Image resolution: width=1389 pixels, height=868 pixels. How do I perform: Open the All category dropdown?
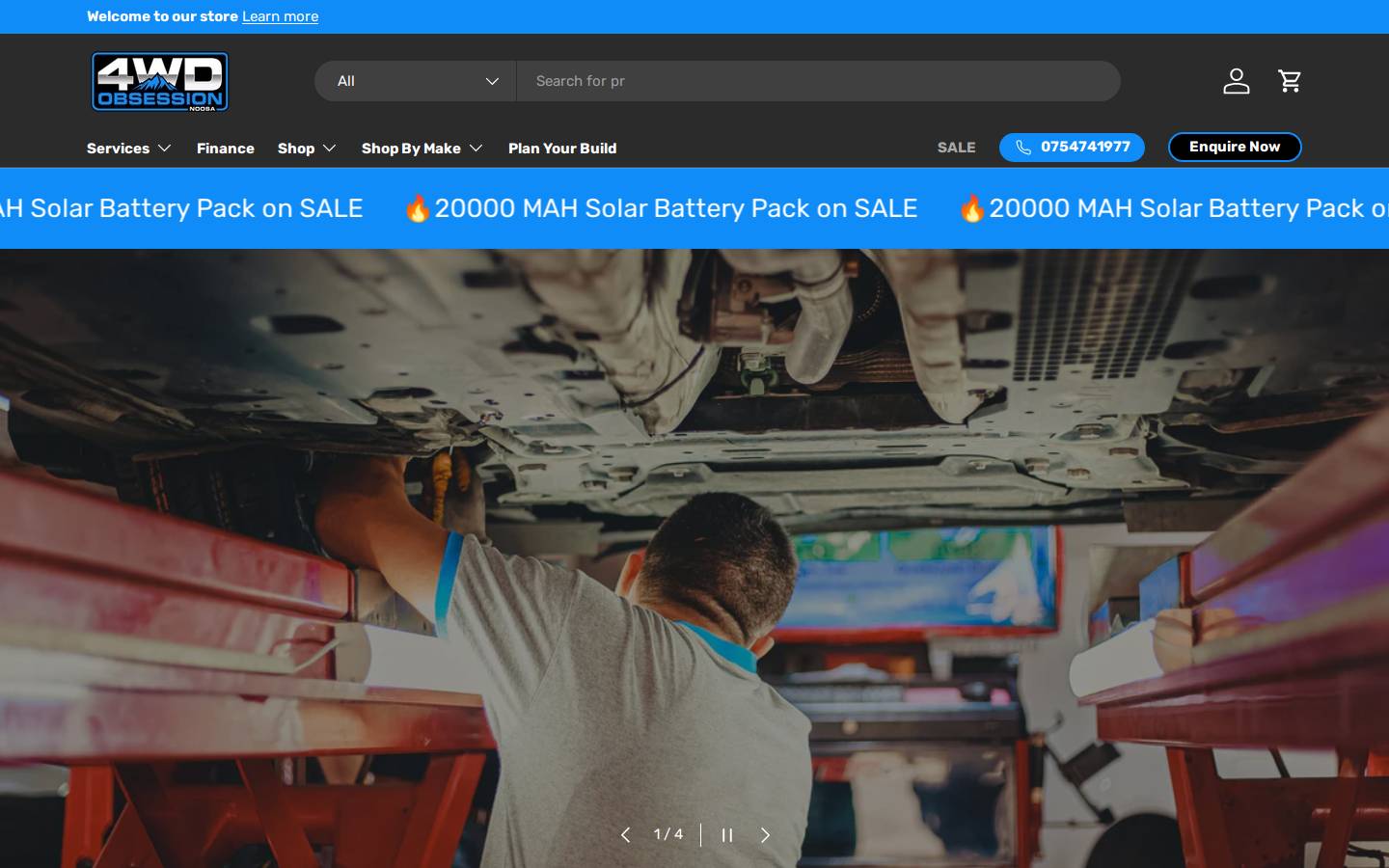(416, 81)
